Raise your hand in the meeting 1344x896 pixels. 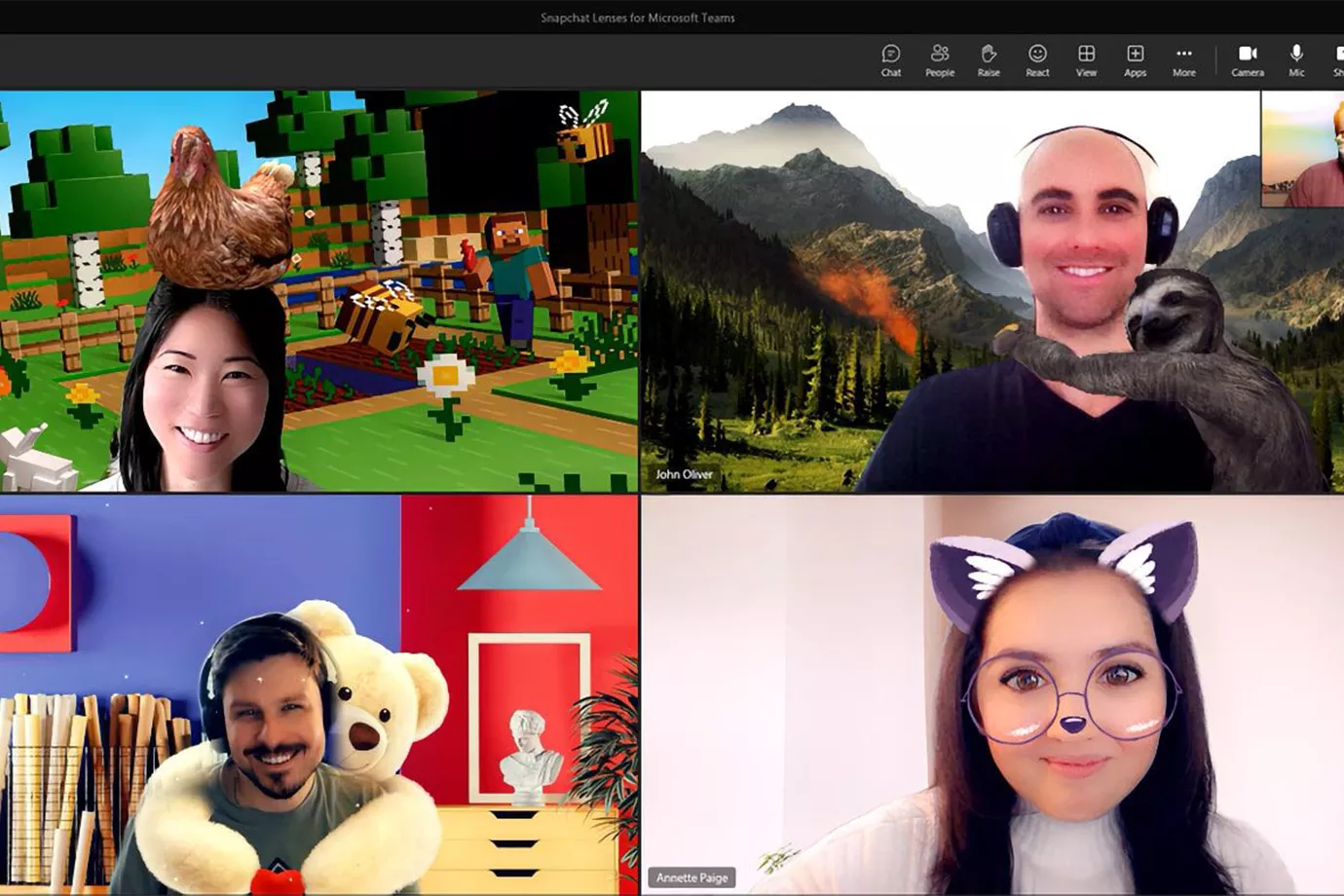(x=989, y=60)
